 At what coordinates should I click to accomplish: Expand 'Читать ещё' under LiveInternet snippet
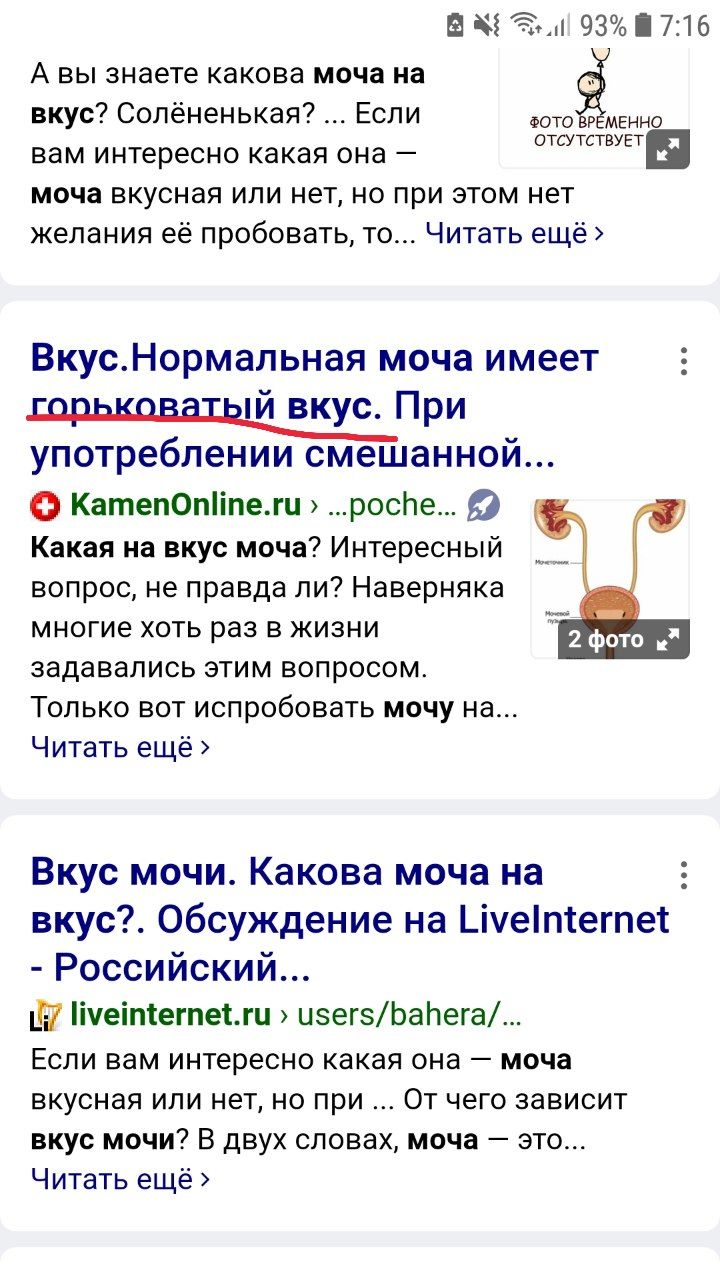[x=121, y=1179]
